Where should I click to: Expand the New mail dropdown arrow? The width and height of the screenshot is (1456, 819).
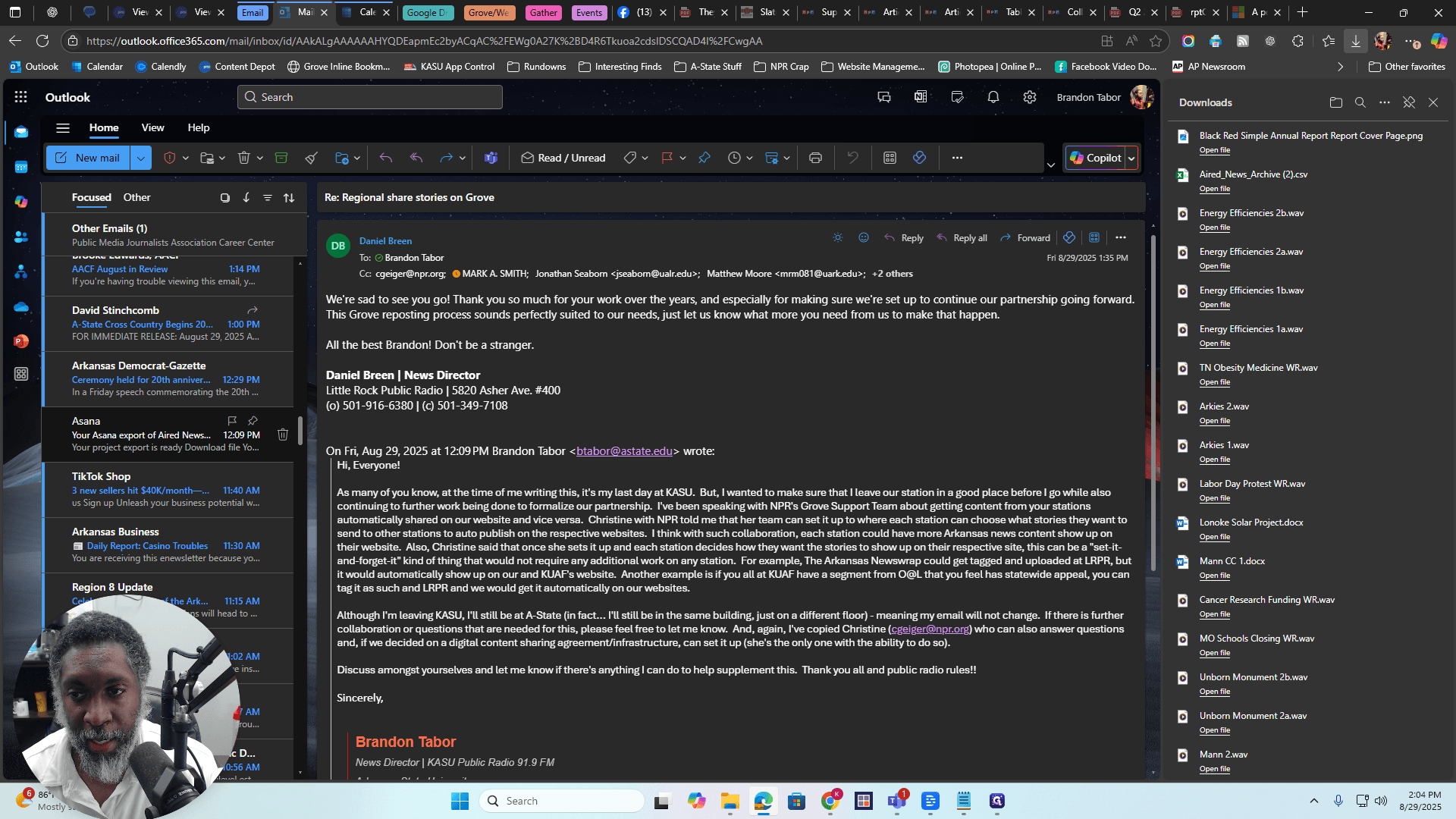point(140,158)
